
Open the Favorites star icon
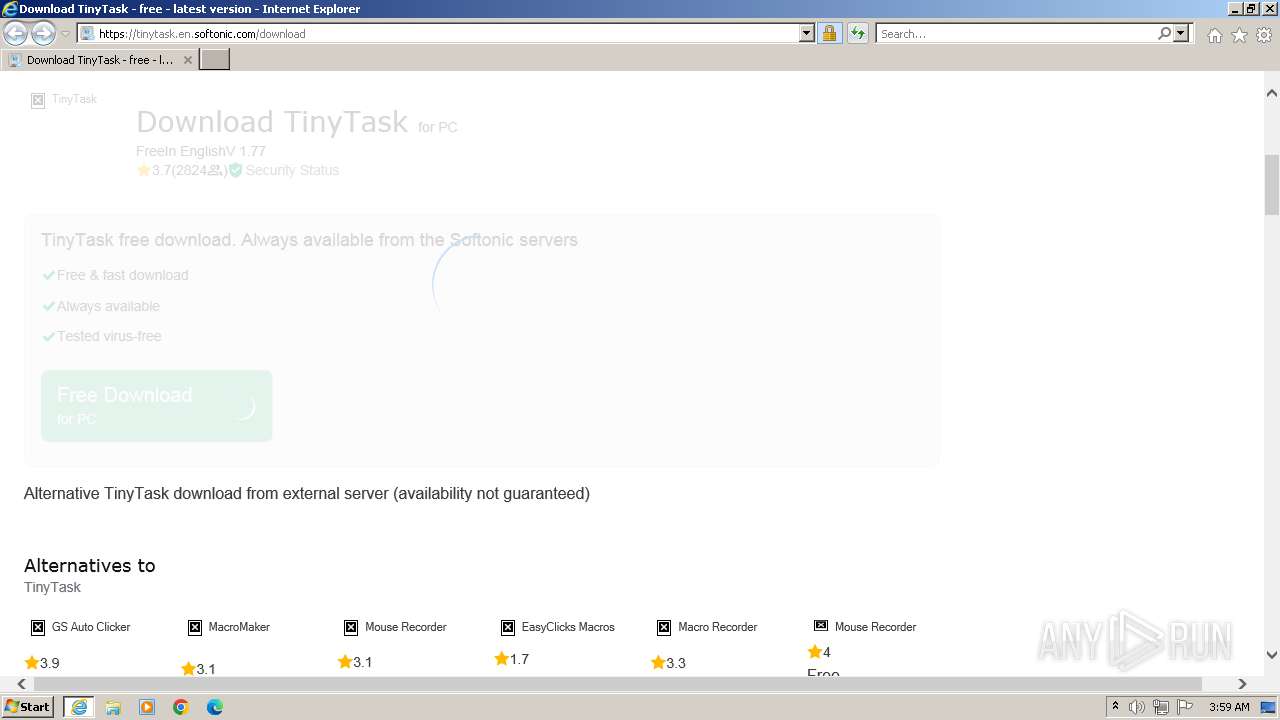tap(1239, 35)
